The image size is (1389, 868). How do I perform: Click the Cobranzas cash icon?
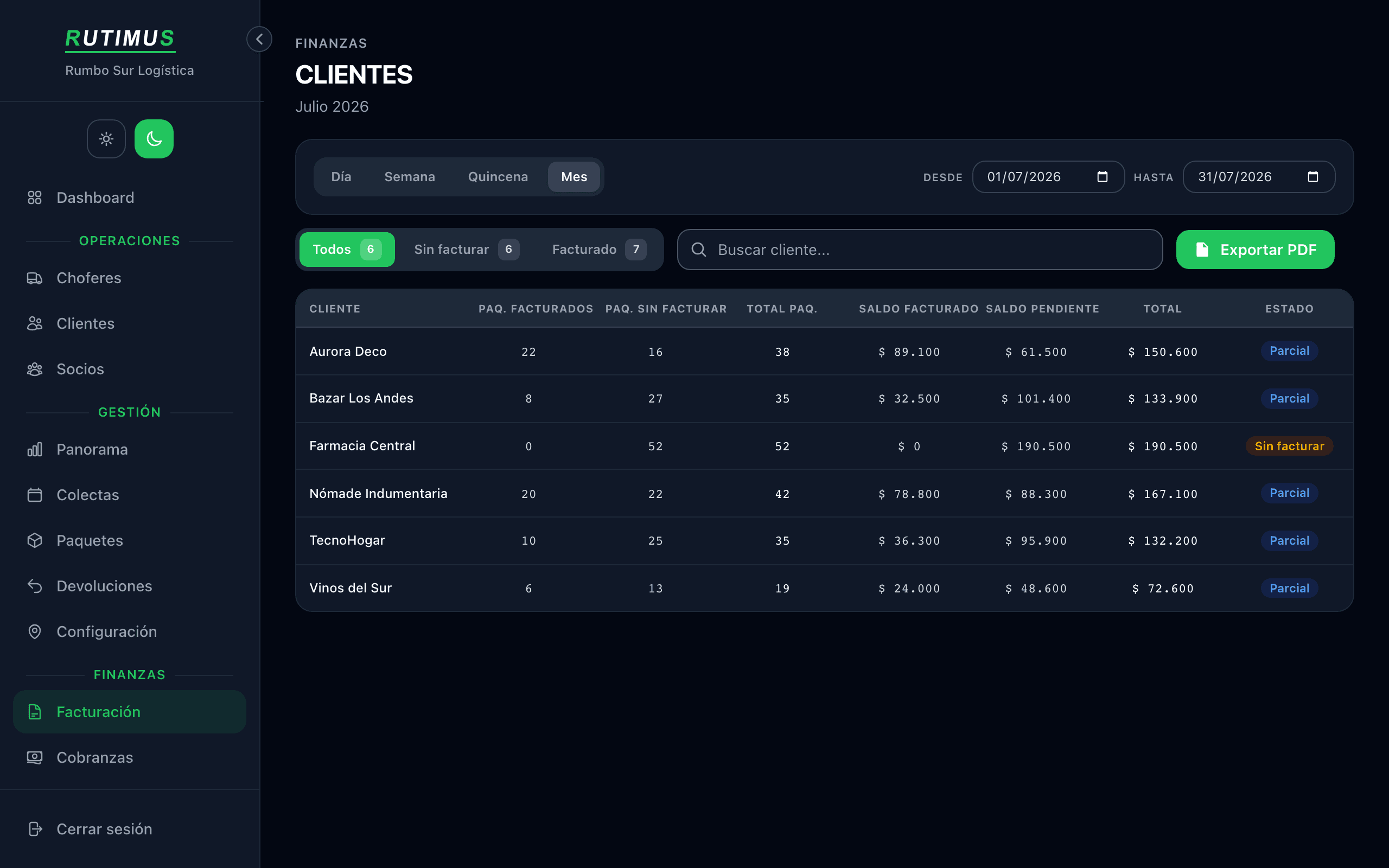(x=34, y=758)
